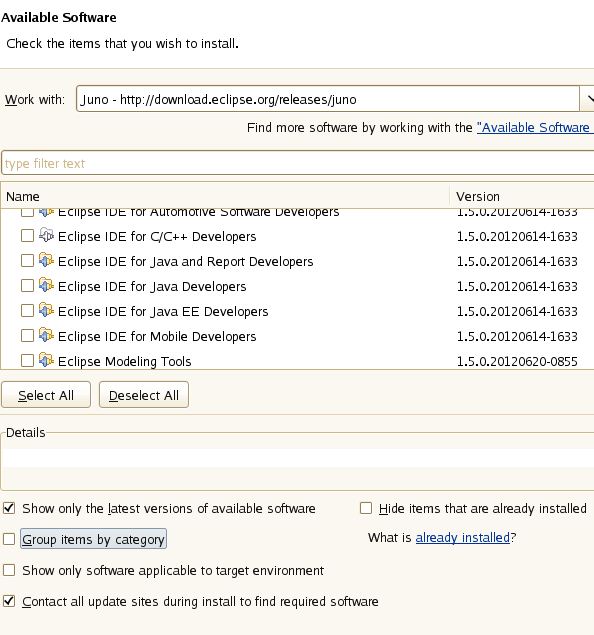Click the Java and Report Developers feature icon
This screenshot has height=635, width=594.
pos(46,260)
